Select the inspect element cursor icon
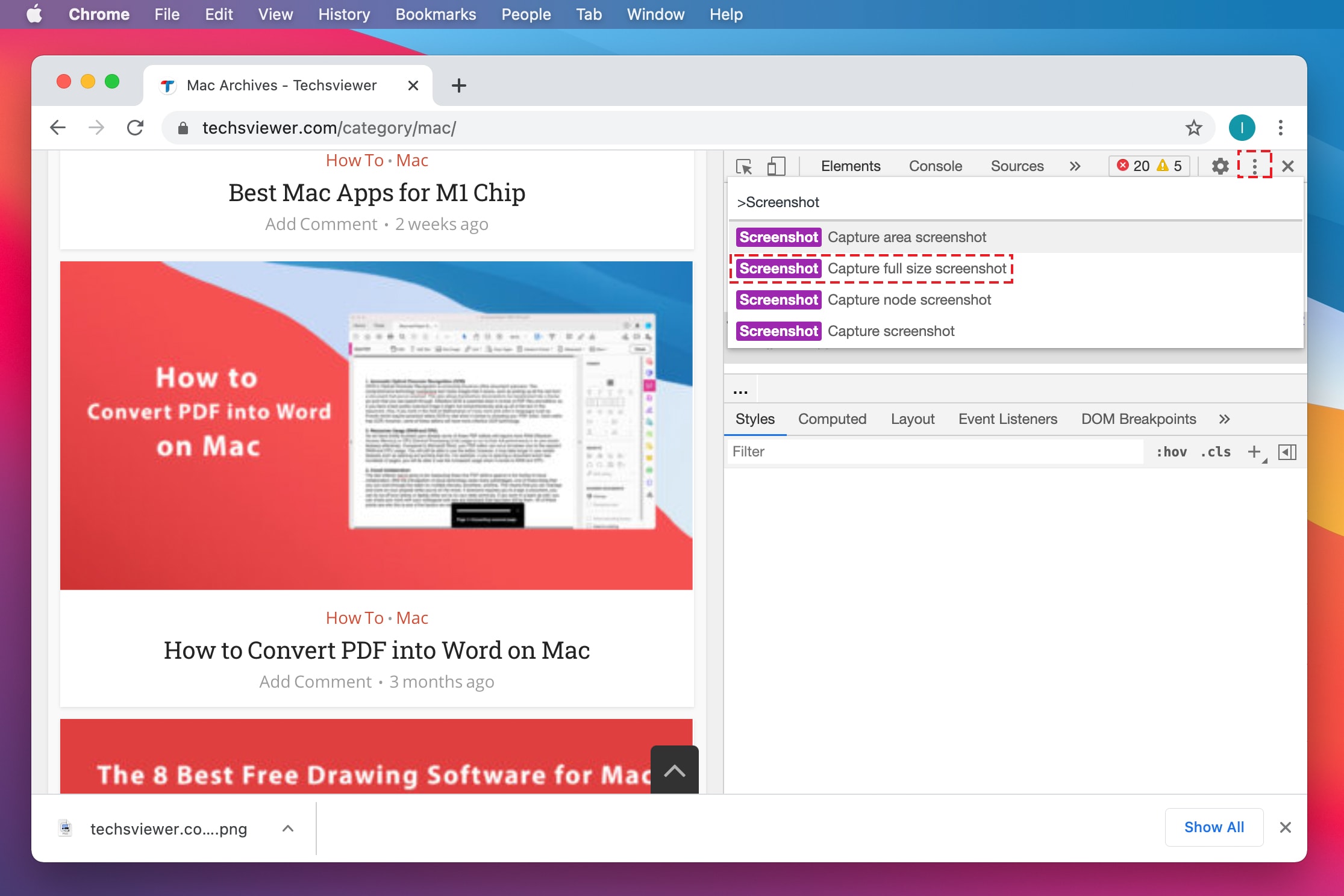1344x896 pixels. coord(745,166)
